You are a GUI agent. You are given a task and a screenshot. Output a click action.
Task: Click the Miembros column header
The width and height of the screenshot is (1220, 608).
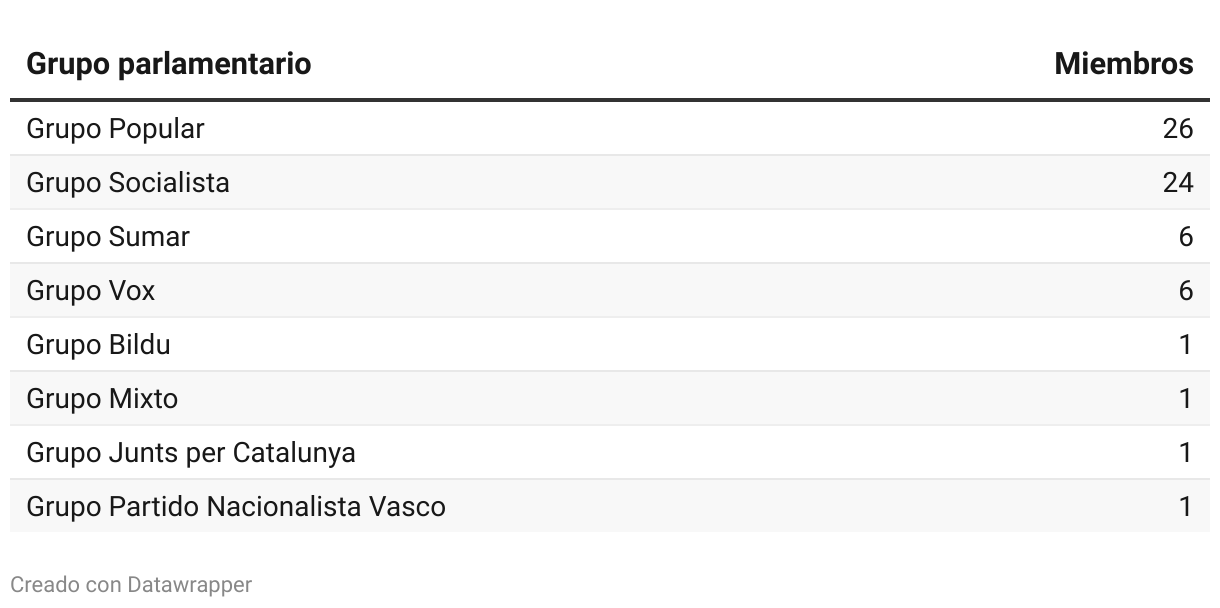click(1124, 64)
